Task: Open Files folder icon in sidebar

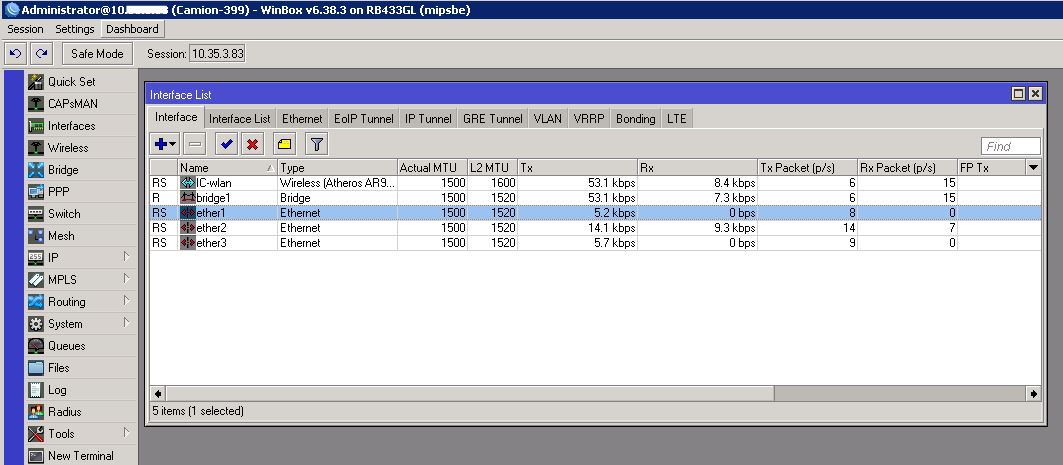Action: tap(36, 367)
